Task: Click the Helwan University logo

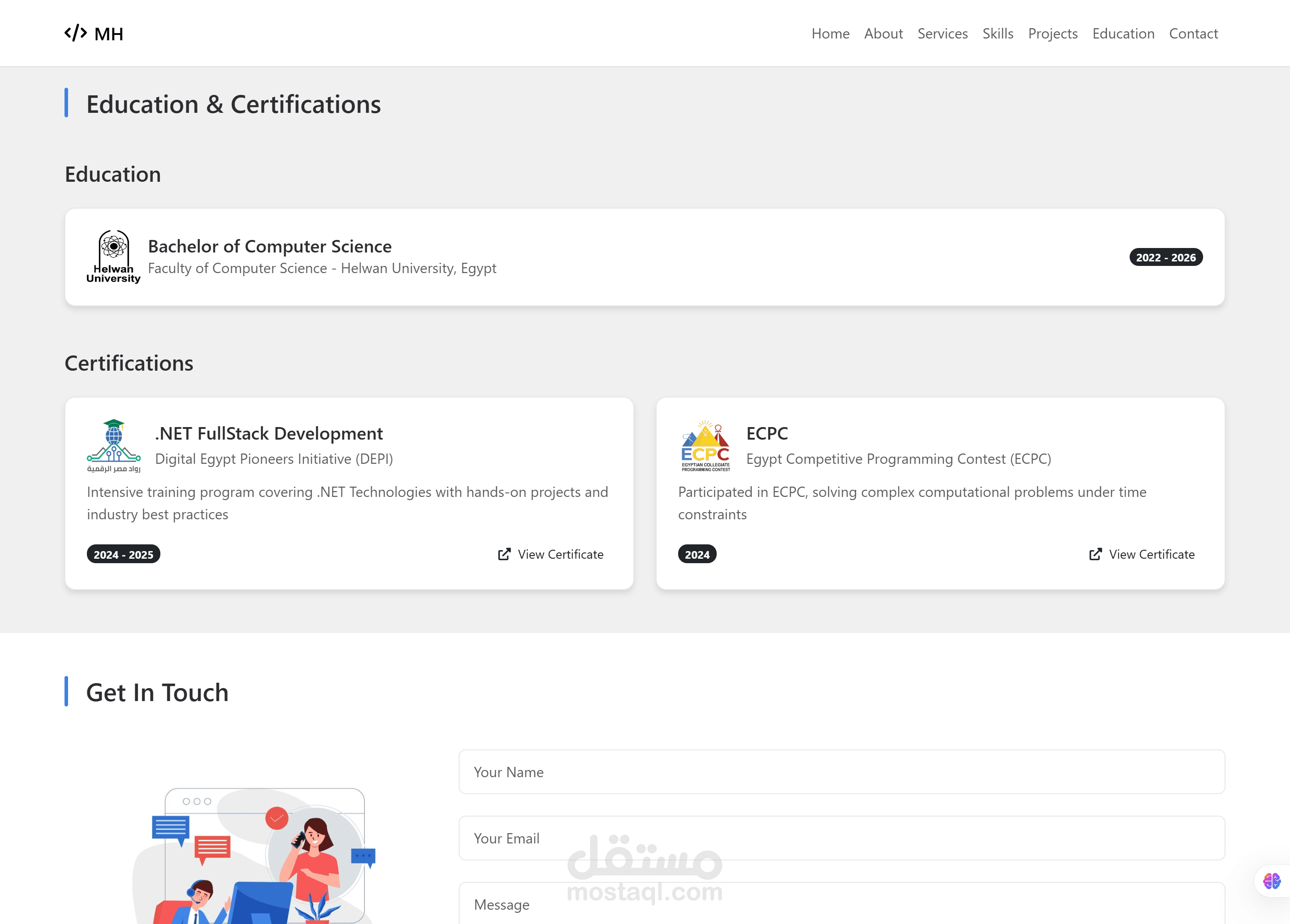Action: [x=113, y=257]
